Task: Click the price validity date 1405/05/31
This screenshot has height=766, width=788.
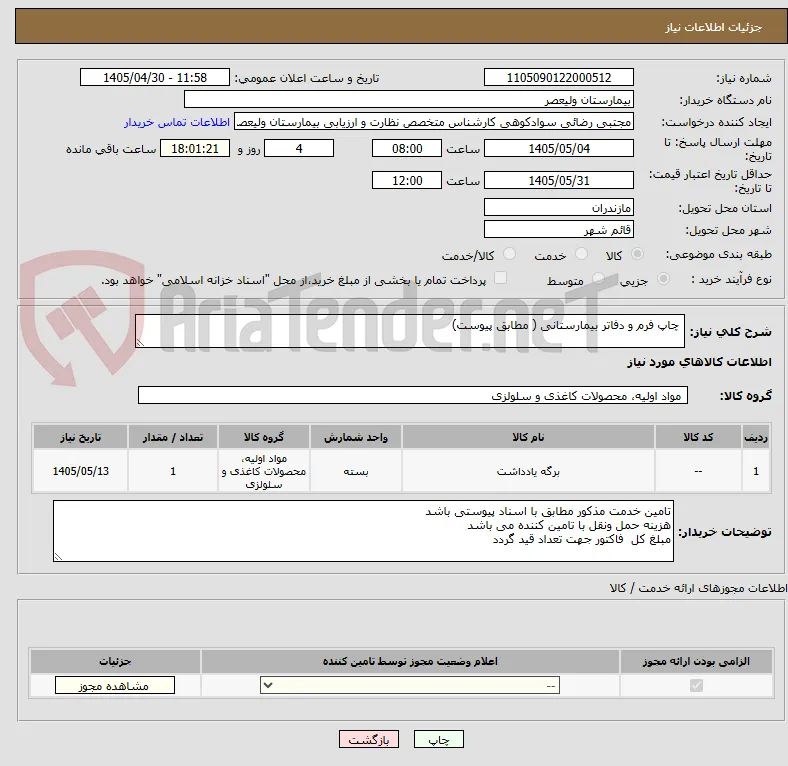Action: 558,180
